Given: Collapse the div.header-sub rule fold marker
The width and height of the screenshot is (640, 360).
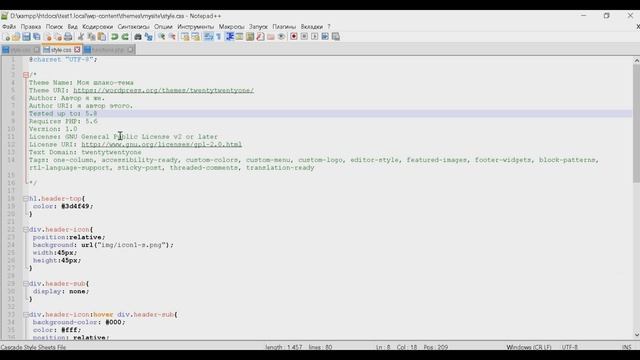Looking at the screenshot, I should pyautogui.click(x=26, y=283).
